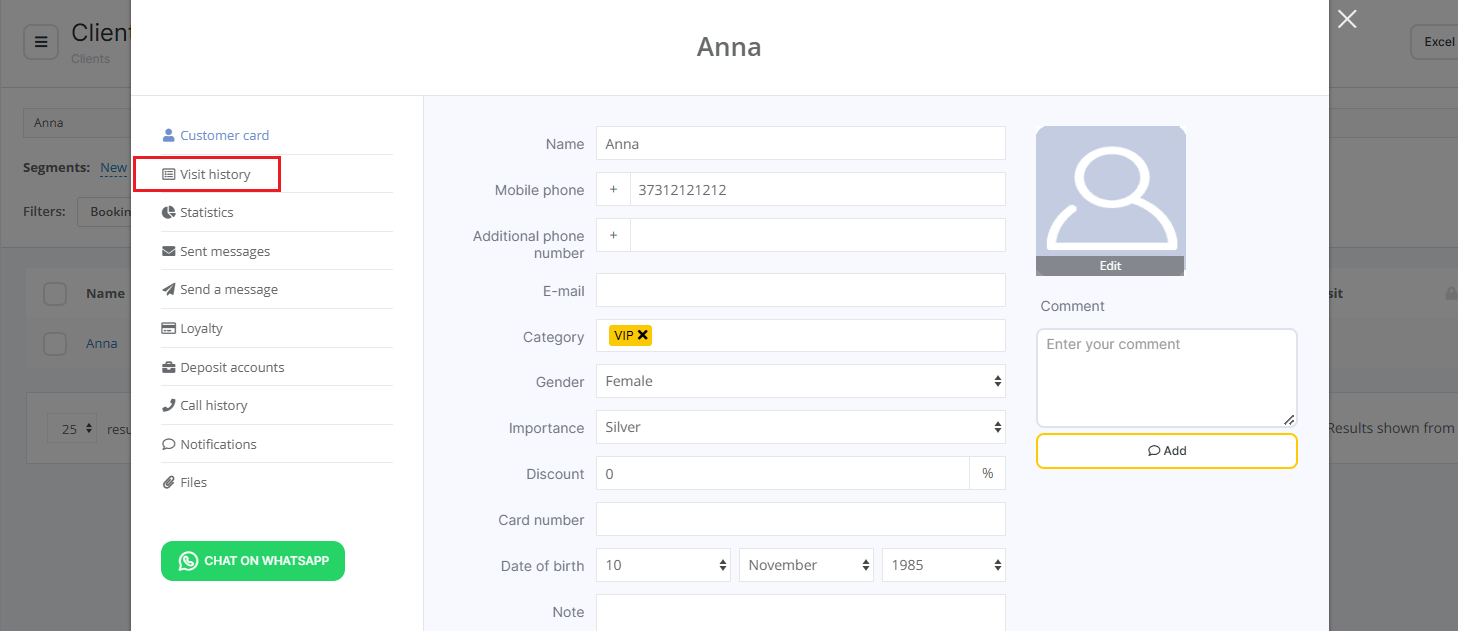Click the hamburger menu icon
Screen dimensions: 1458x631
click(41, 42)
